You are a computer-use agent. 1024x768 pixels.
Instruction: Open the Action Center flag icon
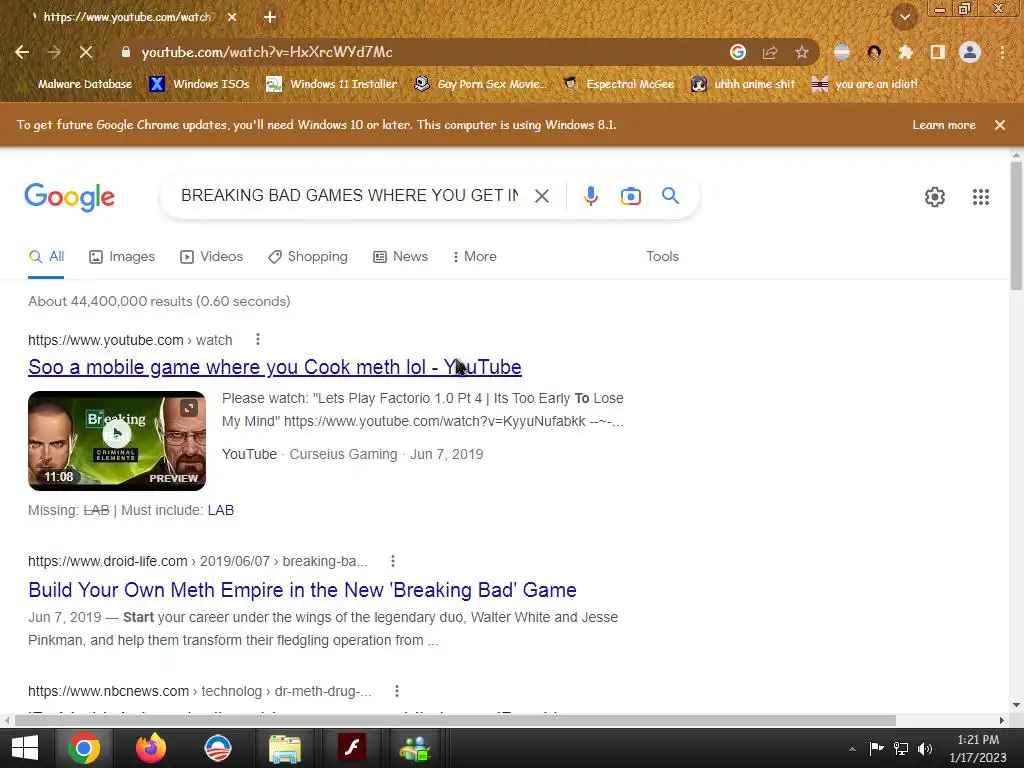click(876, 749)
